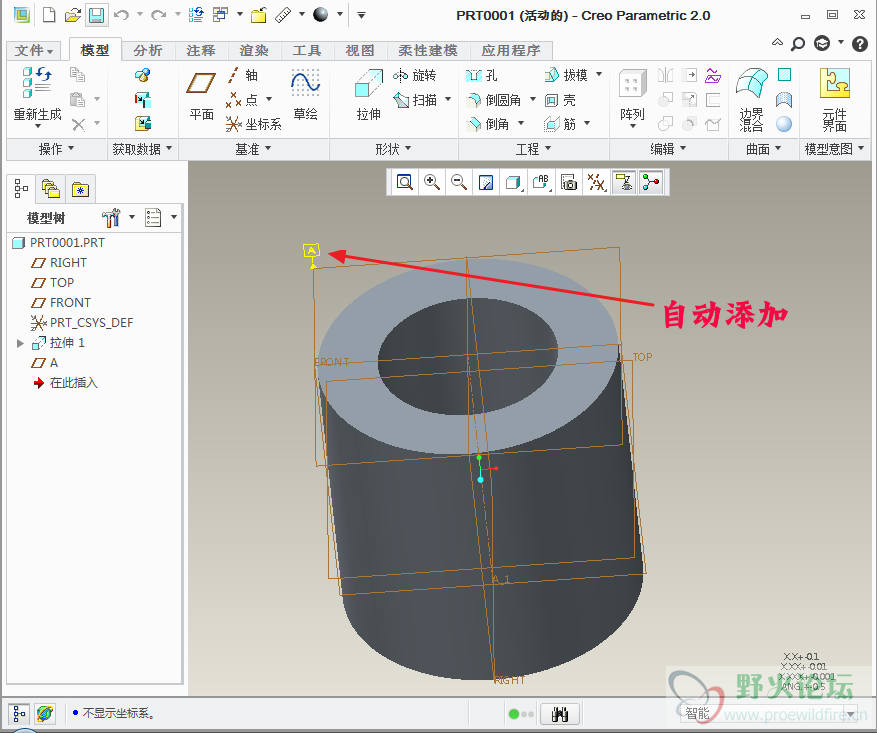Save the model with the Save icon
877x733 pixels.
point(97,15)
